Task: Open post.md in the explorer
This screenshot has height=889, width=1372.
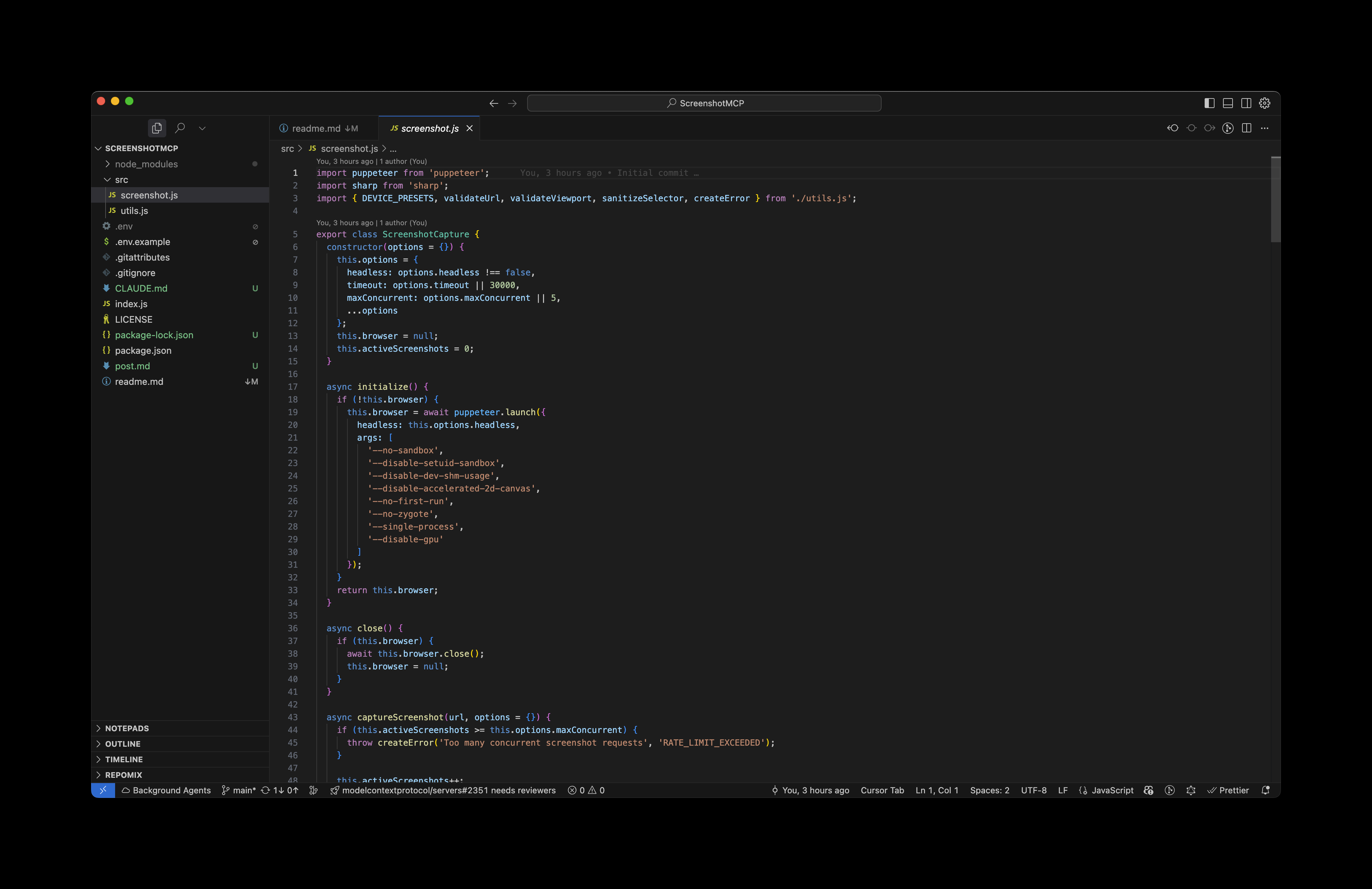Action: point(180,366)
